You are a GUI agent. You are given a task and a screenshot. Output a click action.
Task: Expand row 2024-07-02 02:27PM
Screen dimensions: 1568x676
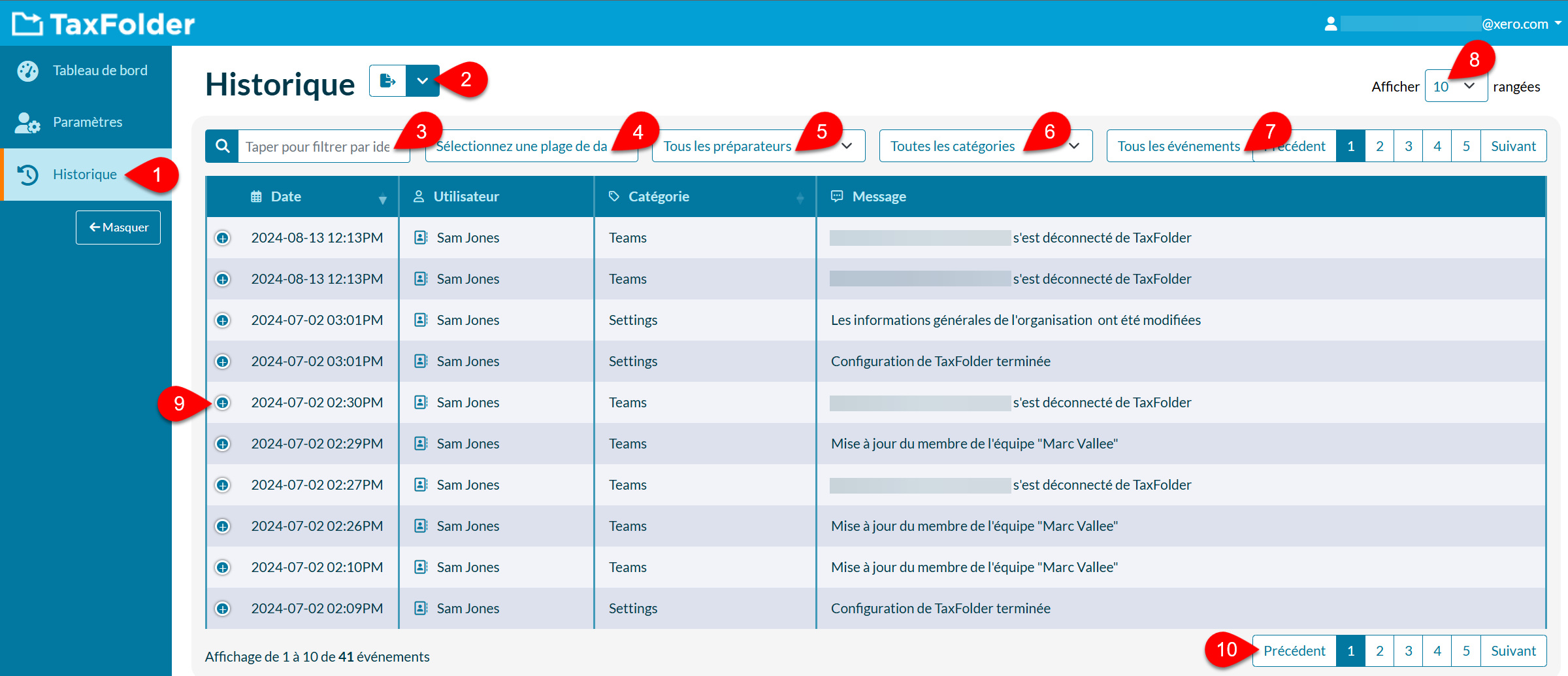tap(223, 485)
